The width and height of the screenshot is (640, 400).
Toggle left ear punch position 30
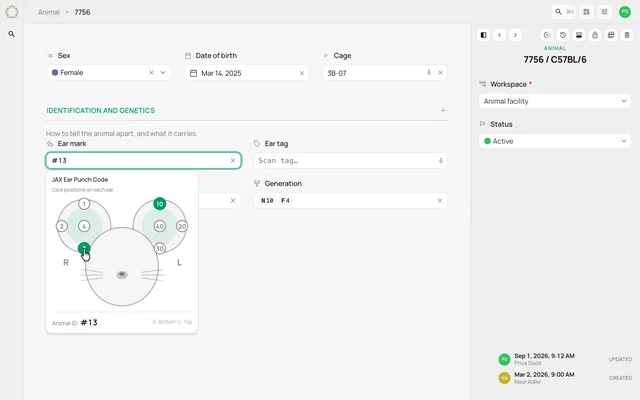click(x=160, y=248)
